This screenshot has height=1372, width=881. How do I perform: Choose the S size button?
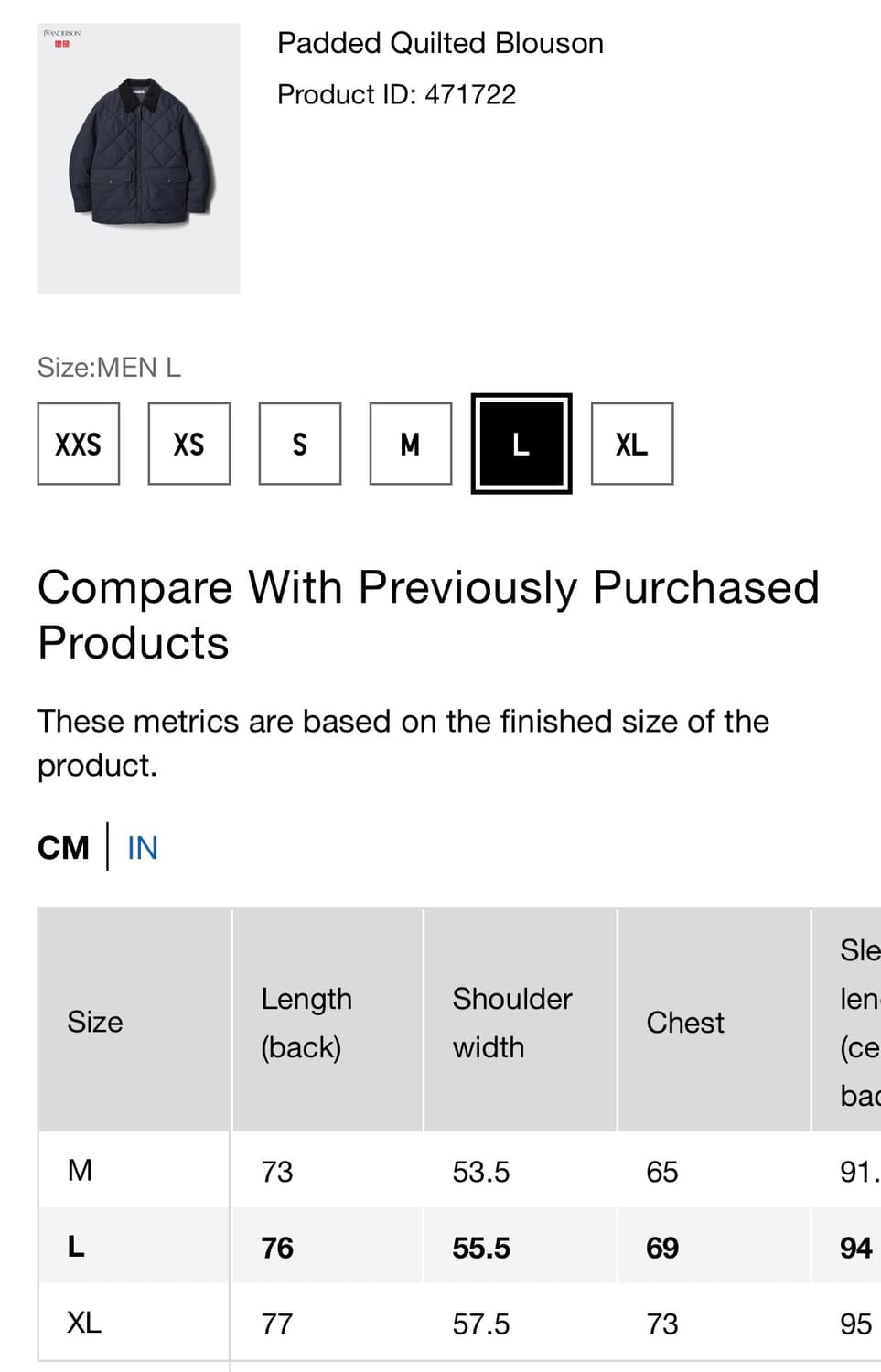pyautogui.click(x=300, y=444)
